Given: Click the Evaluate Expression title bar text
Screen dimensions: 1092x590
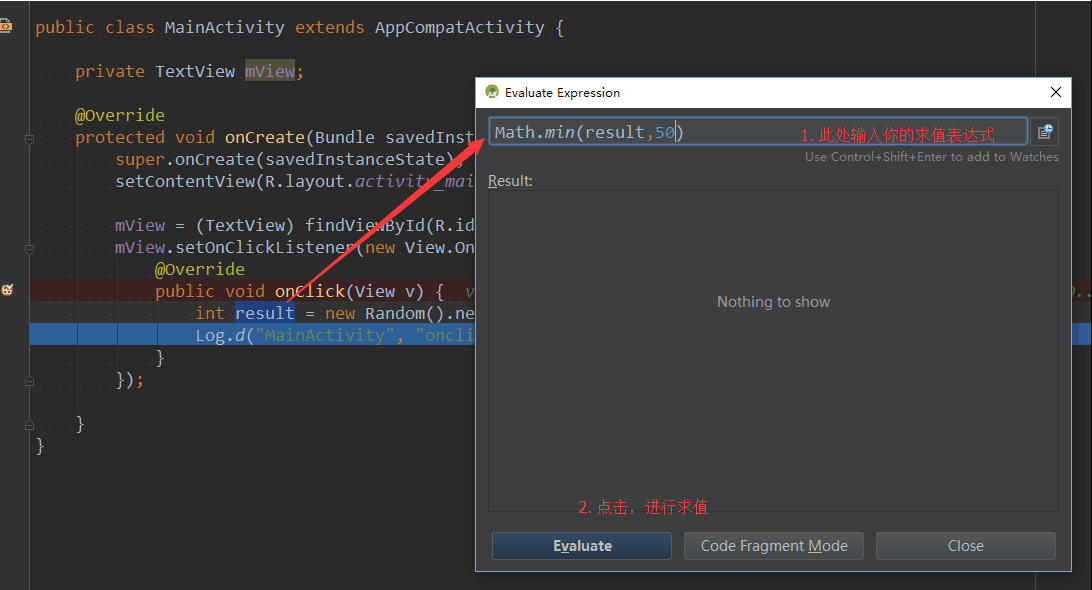Looking at the screenshot, I should 562,93.
